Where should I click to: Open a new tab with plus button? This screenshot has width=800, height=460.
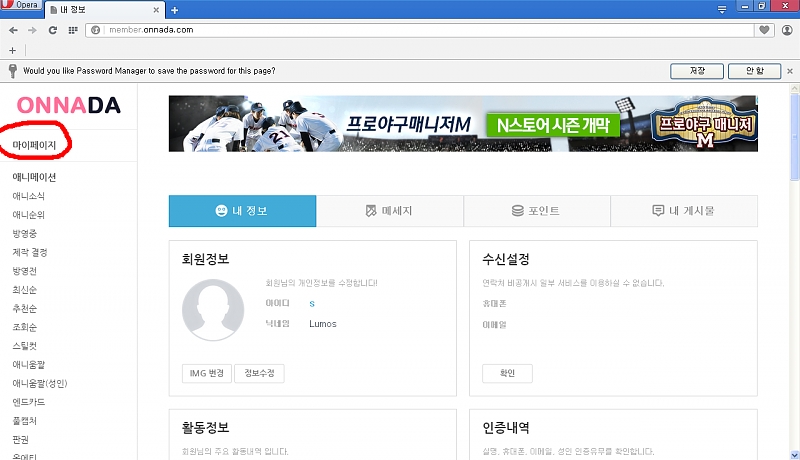pyautogui.click(x=175, y=10)
